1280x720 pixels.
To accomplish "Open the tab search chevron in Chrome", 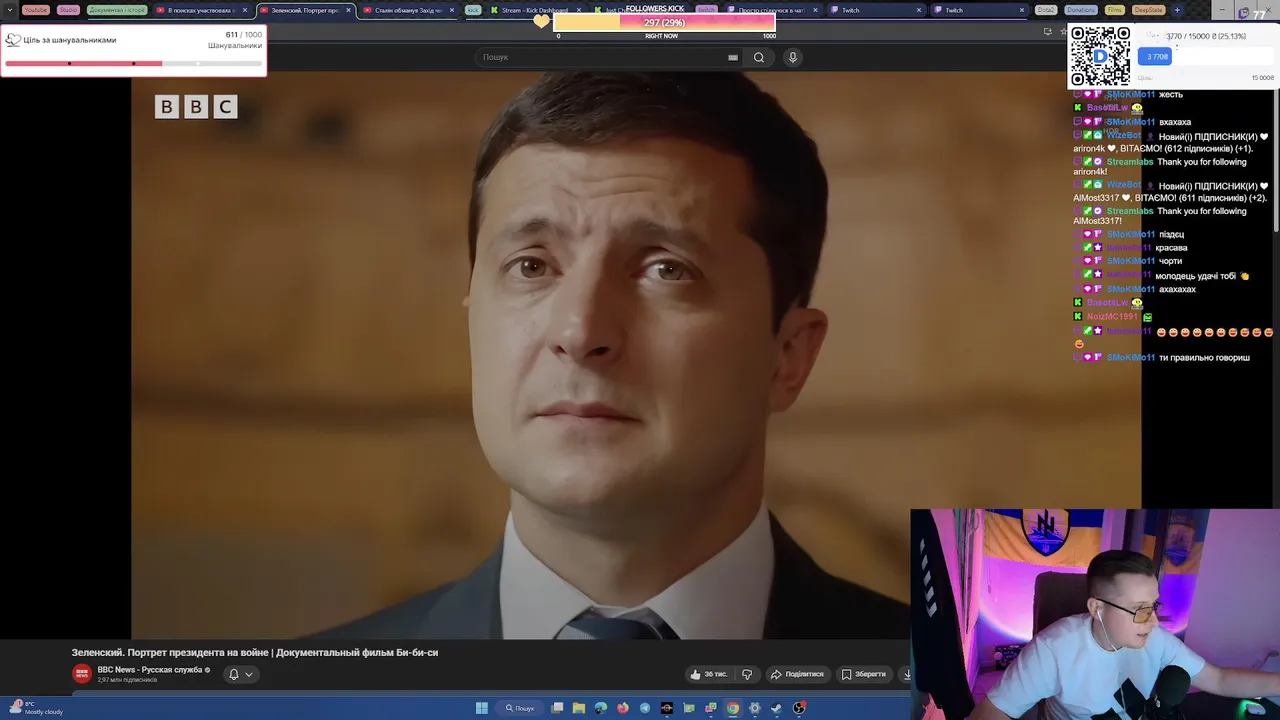I will 10,10.
